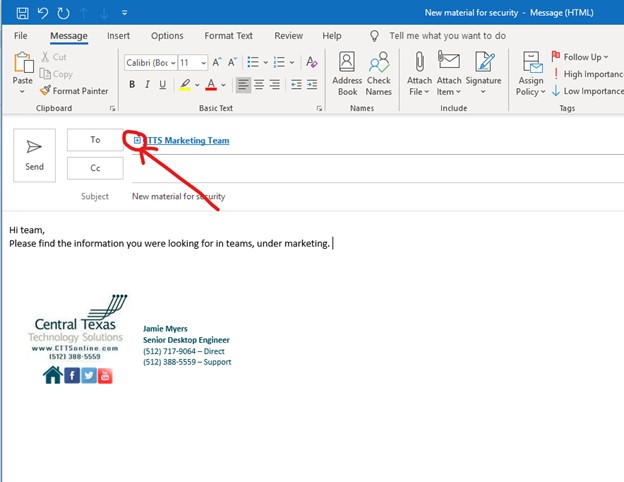The height and width of the screenshot is (482, 624).
Task: Click Increase Indent icon
Action: pyautogui.click(x=312, y=84)
